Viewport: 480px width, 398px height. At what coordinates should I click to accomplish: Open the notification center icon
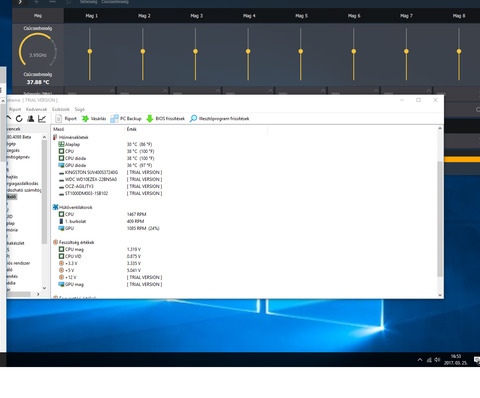pos(477,360)
